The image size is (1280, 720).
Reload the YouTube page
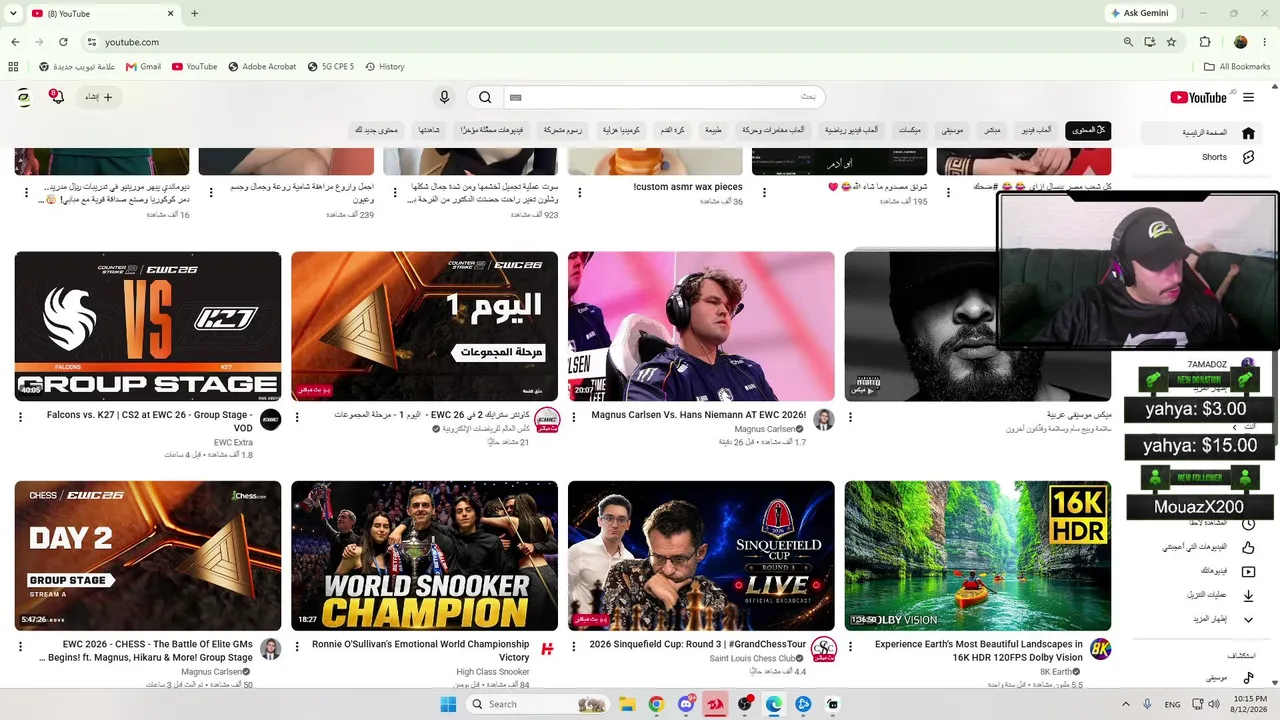pyautogui.click(x=63, y=42)
